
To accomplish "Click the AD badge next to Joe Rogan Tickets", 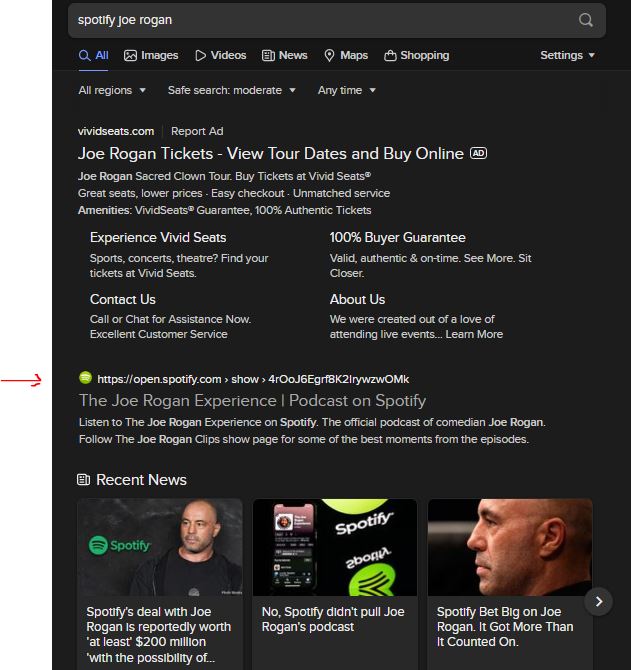I will click(x=478, y=153).
